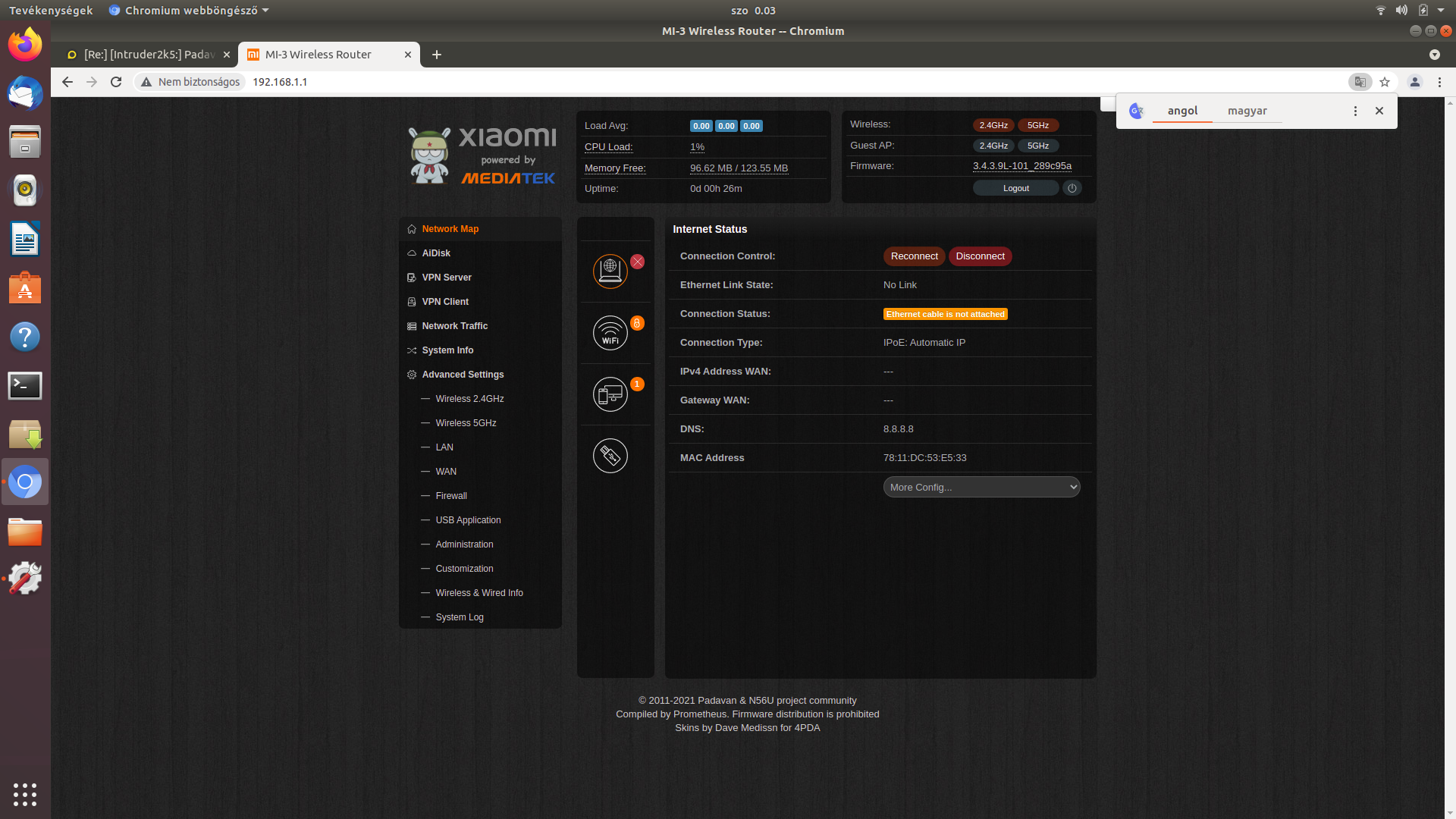
Task: Open Ubuntu Software from dock
Action: [x=25, y=288]
